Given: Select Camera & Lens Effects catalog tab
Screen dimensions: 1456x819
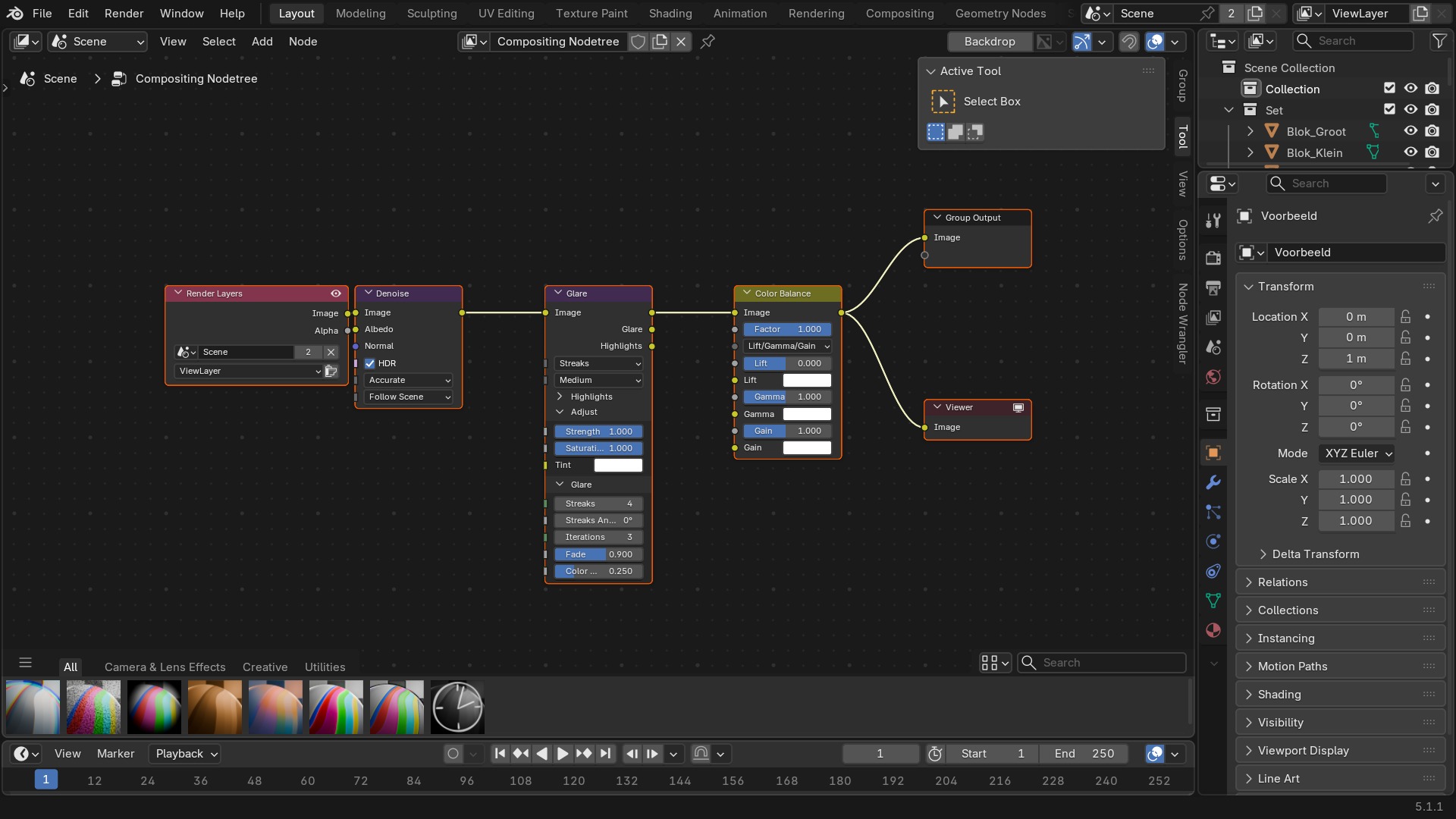Looking at the screenshot, I should pos(165,667).
